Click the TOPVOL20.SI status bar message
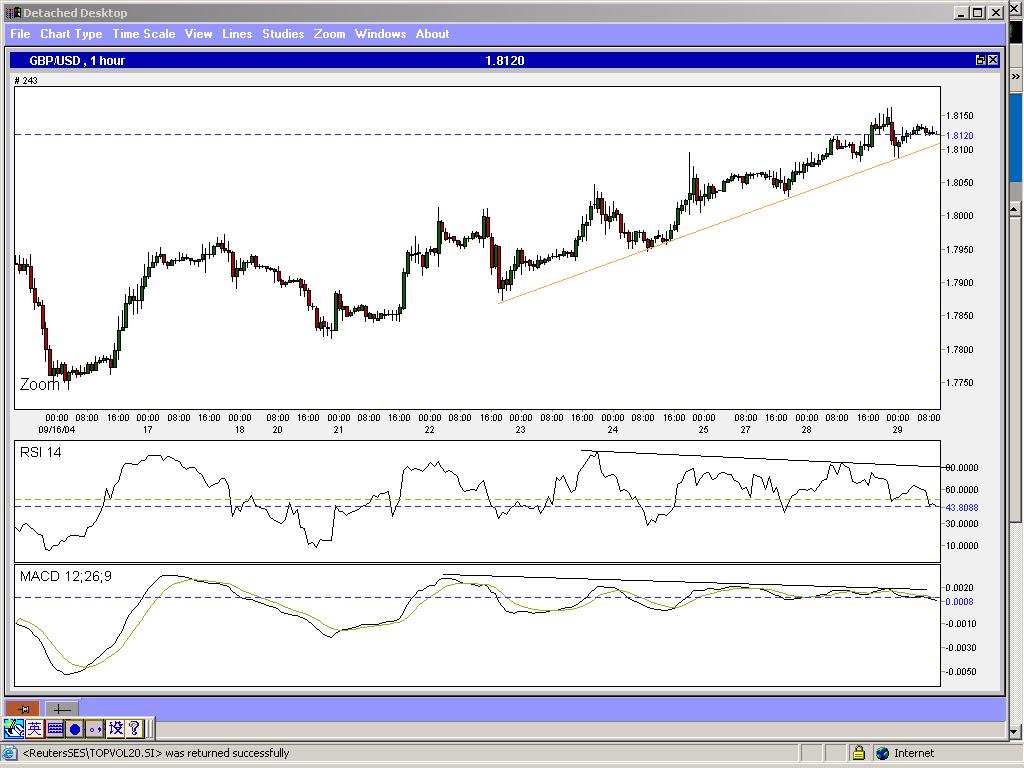Viewport: 1024px width, 768px height. 155,753
